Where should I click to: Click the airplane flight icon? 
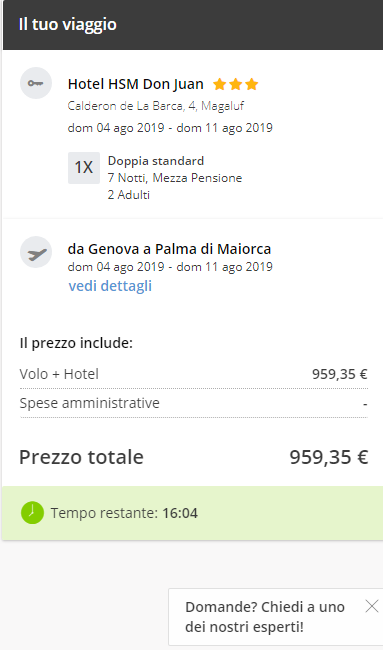click(x=36, y=252)
